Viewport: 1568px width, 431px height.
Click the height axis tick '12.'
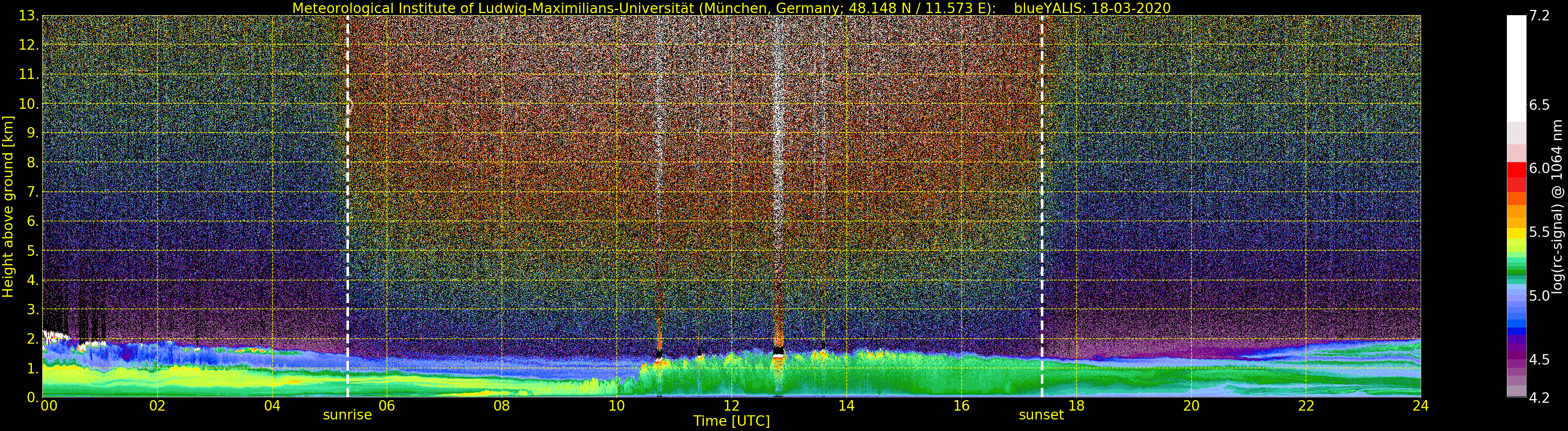[x=29, y=45]
